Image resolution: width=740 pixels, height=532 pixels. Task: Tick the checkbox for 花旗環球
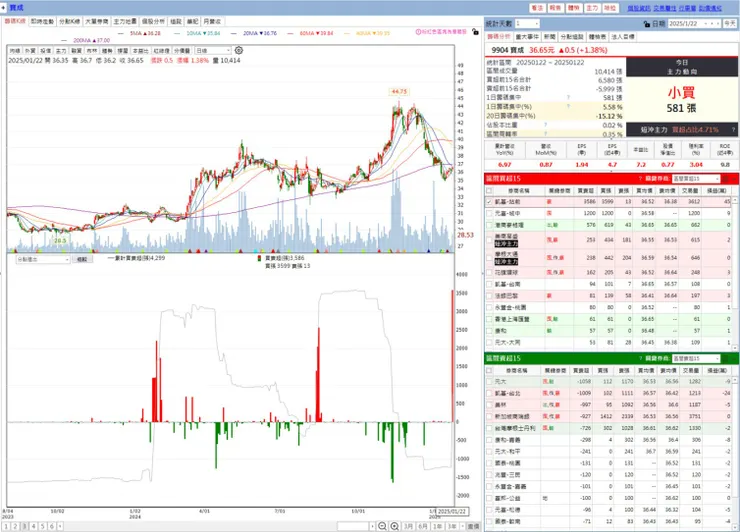click(489, 272)
